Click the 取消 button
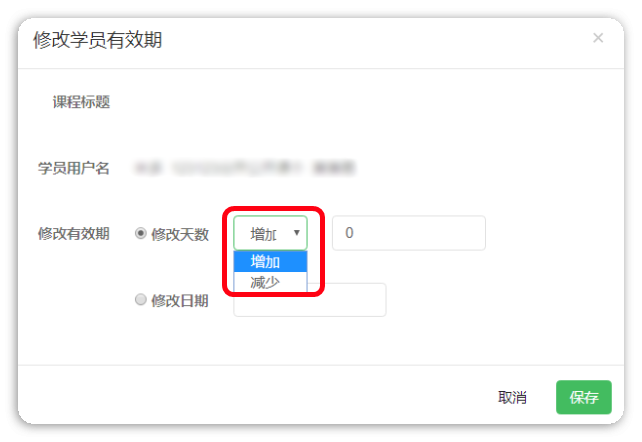642x442 pixels. (512, 397)
